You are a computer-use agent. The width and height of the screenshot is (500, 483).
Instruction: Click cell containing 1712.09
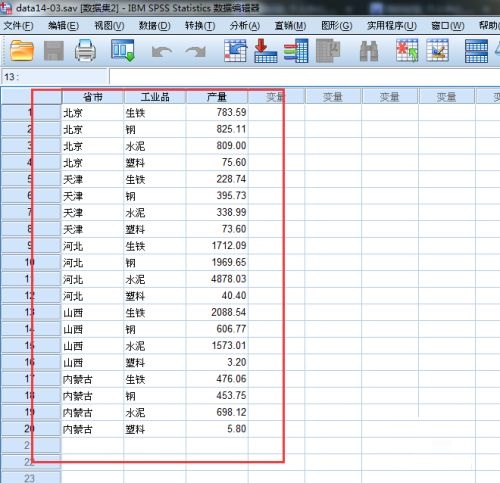tap(217, 246)
